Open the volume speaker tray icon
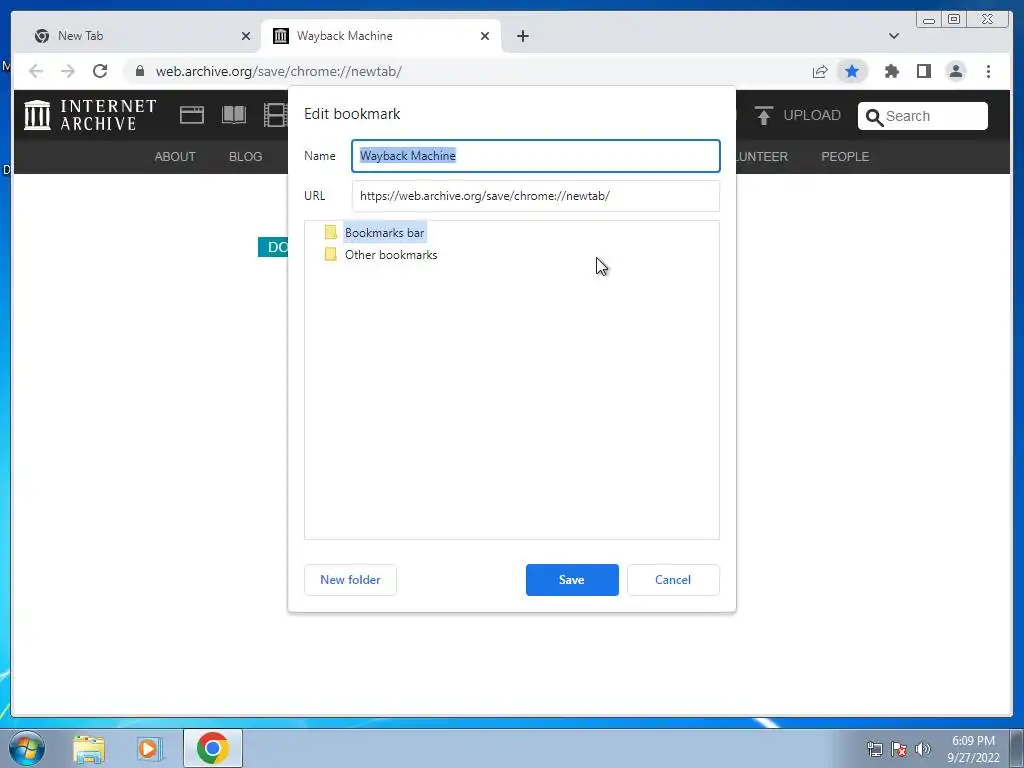Viewport: 1024px width, 768px height. coord(923,749)
